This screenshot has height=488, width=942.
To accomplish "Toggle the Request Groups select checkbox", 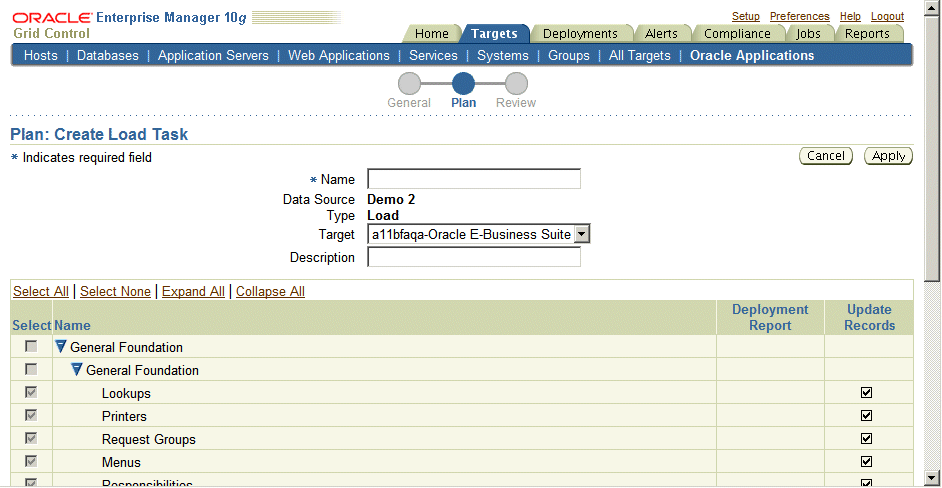I will click(x=31, y=438).
